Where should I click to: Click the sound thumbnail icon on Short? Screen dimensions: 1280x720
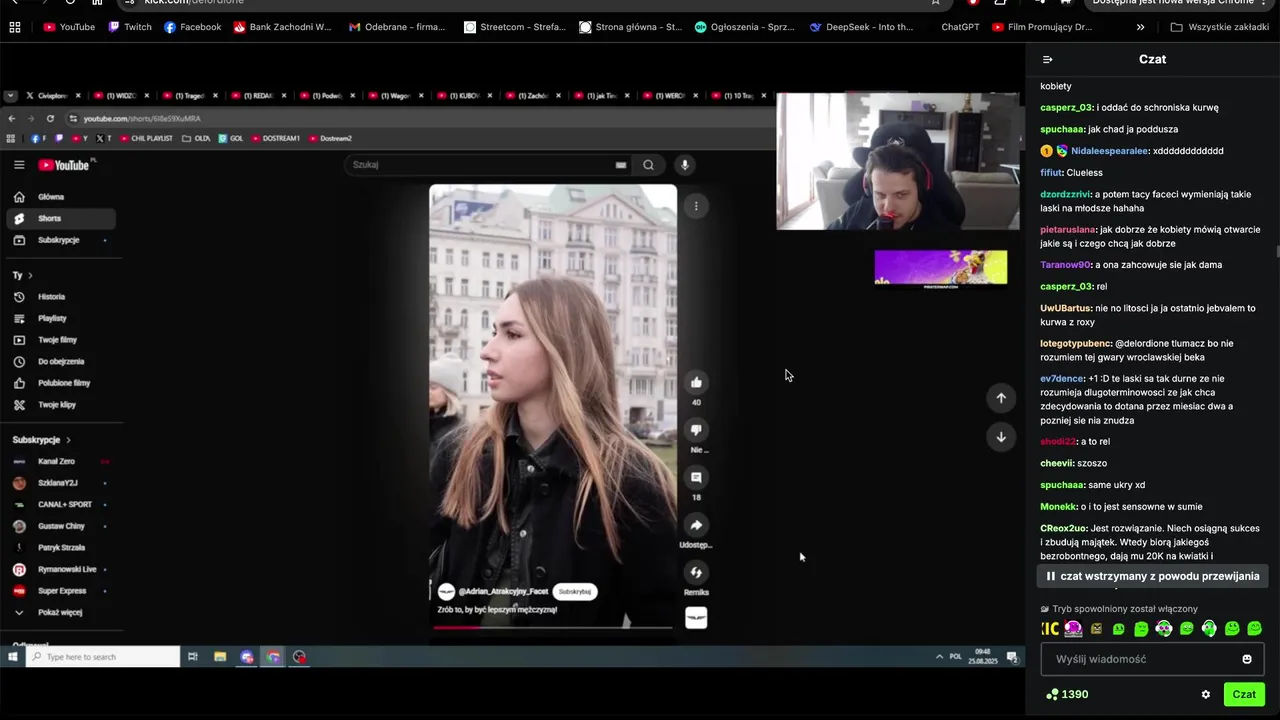click(x=696, y=618)
